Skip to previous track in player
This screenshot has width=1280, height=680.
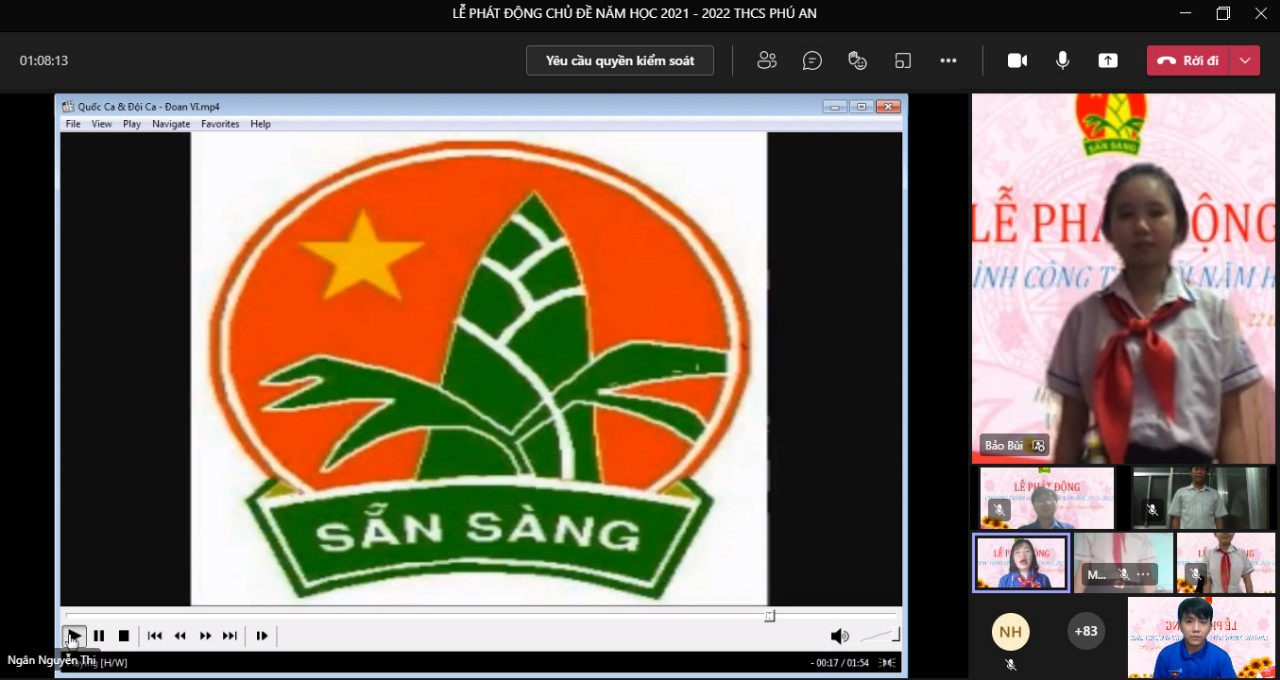(155, 636)
